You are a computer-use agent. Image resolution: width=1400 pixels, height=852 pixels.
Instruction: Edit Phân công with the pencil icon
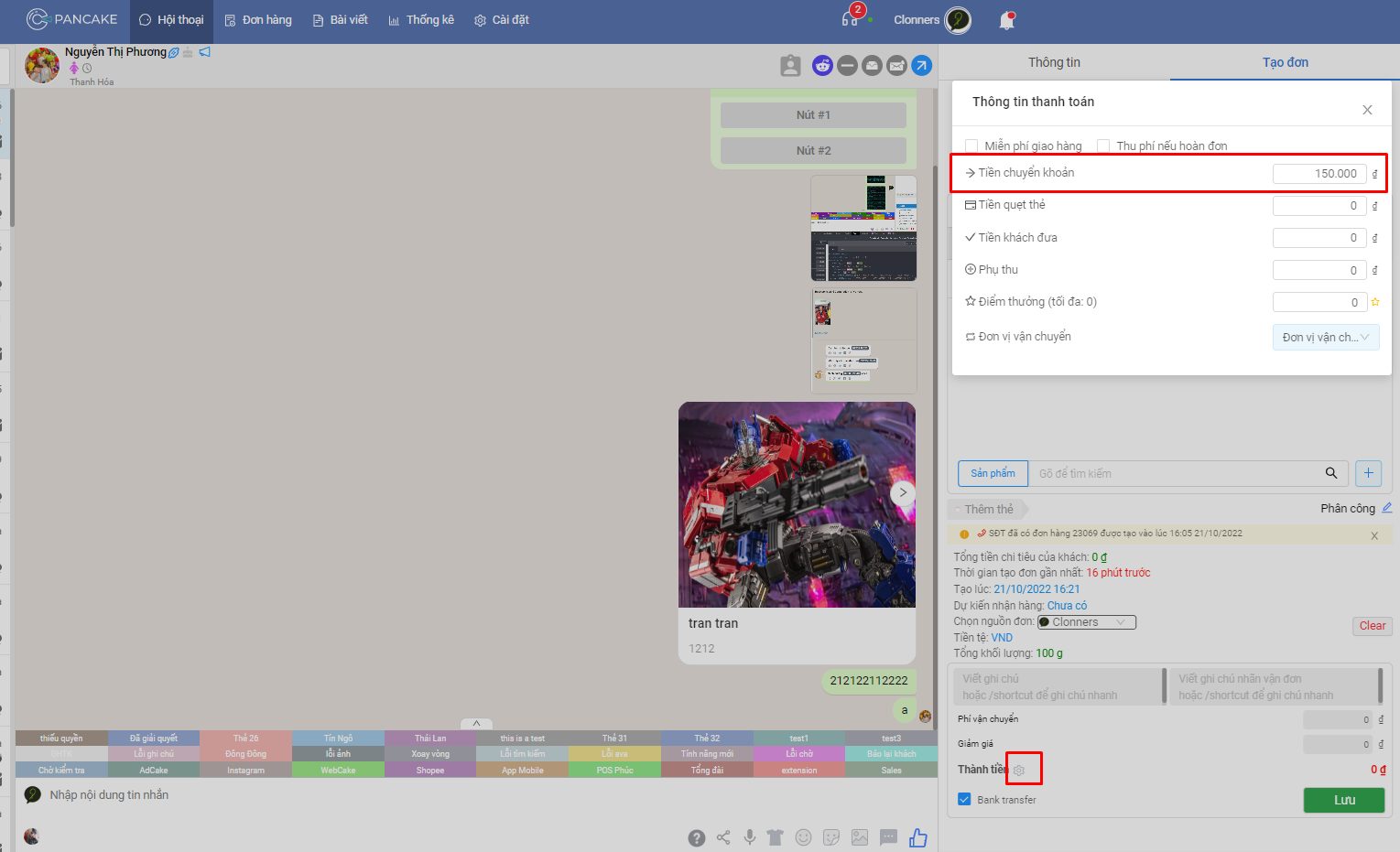[1387, 508]
